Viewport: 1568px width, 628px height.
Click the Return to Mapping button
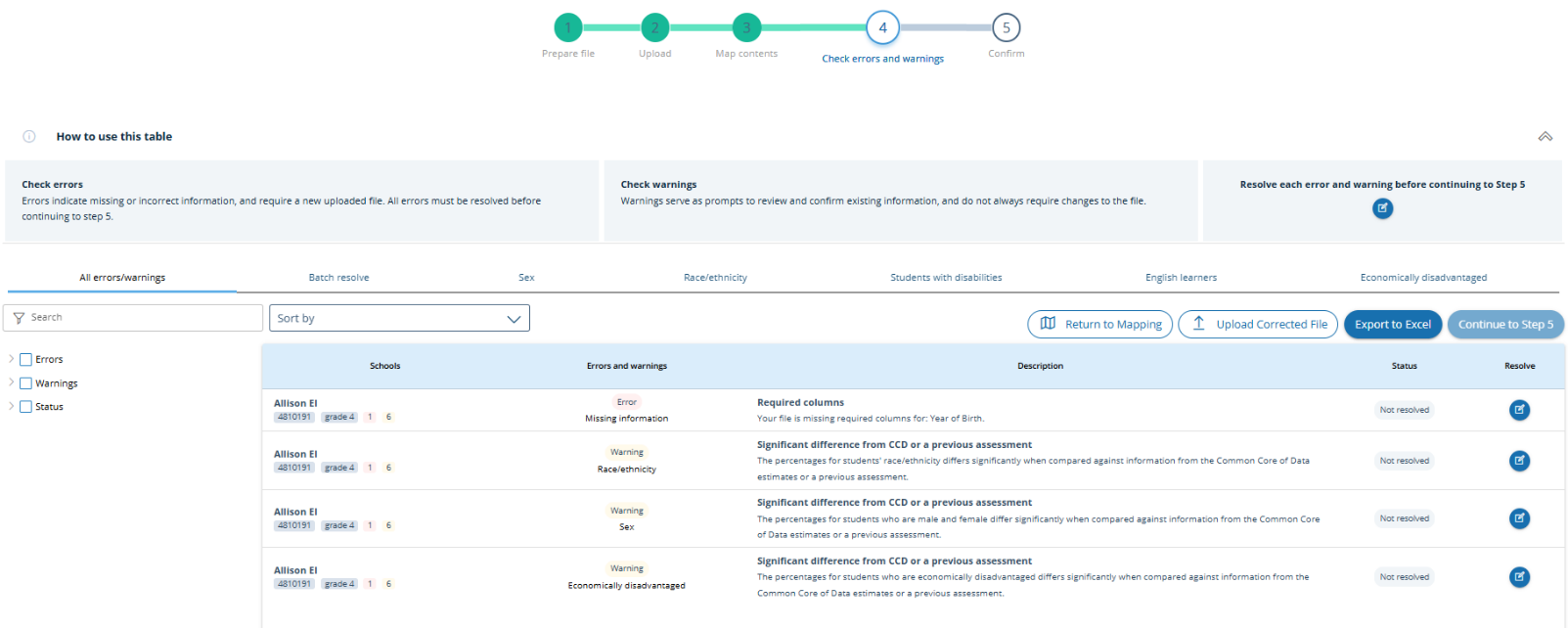[1100, 325]
